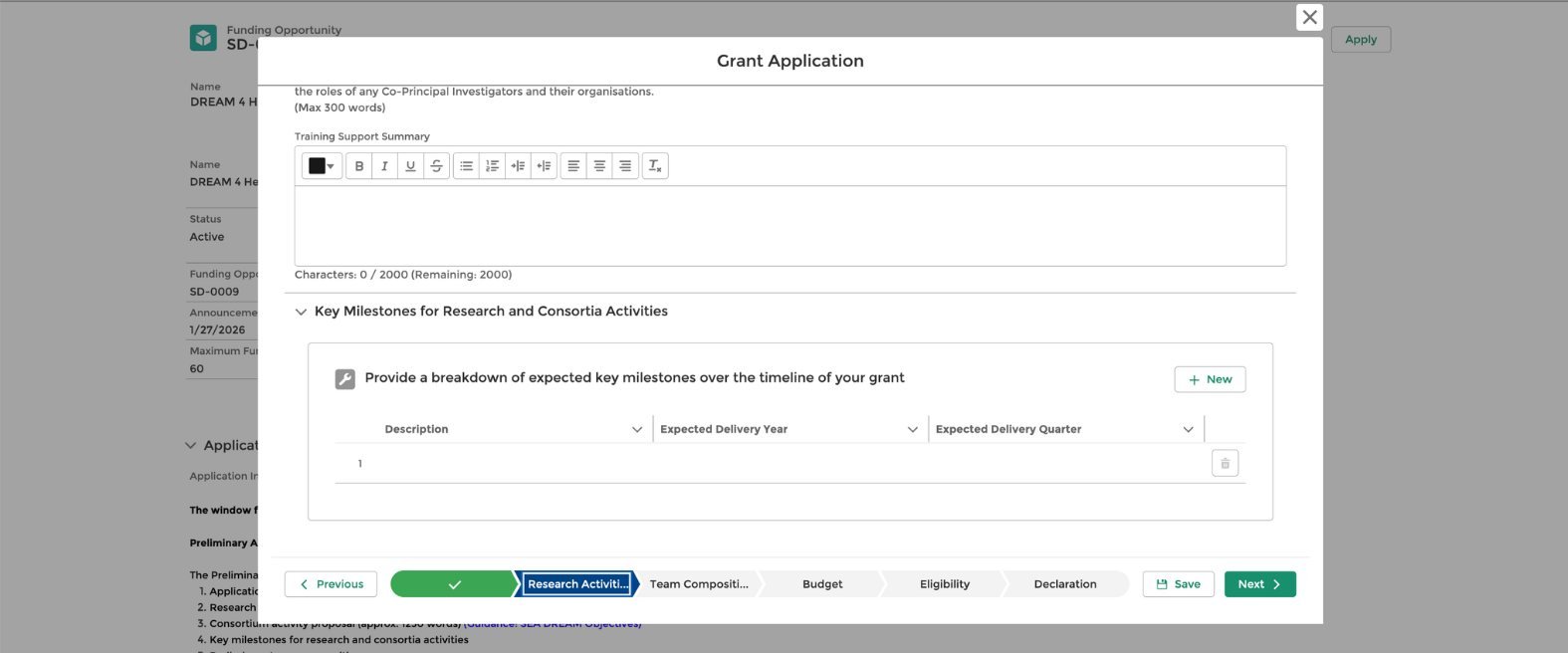Add a New milestone row
This screenshot has width=1568, height=653.
coord(1210,379)
